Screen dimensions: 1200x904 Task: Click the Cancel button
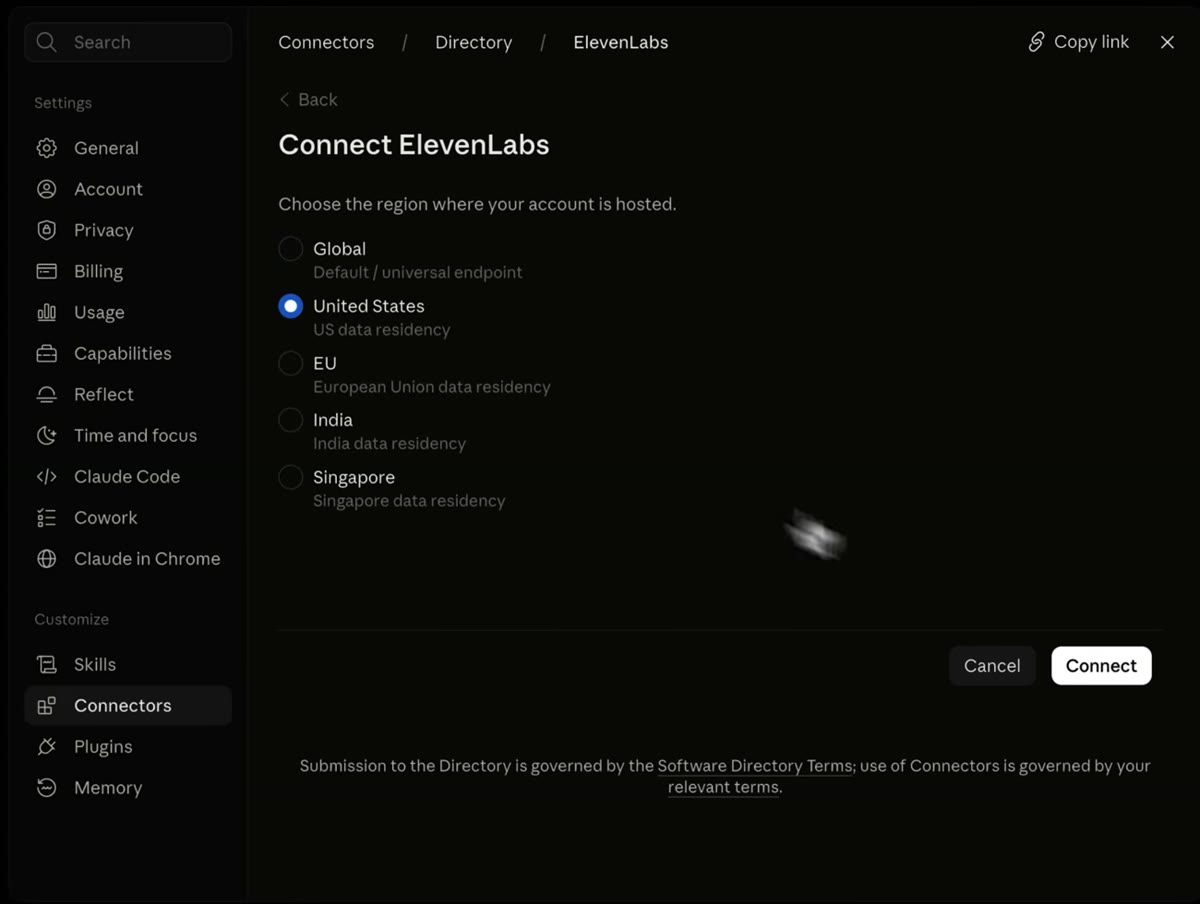tap(992, 666)
